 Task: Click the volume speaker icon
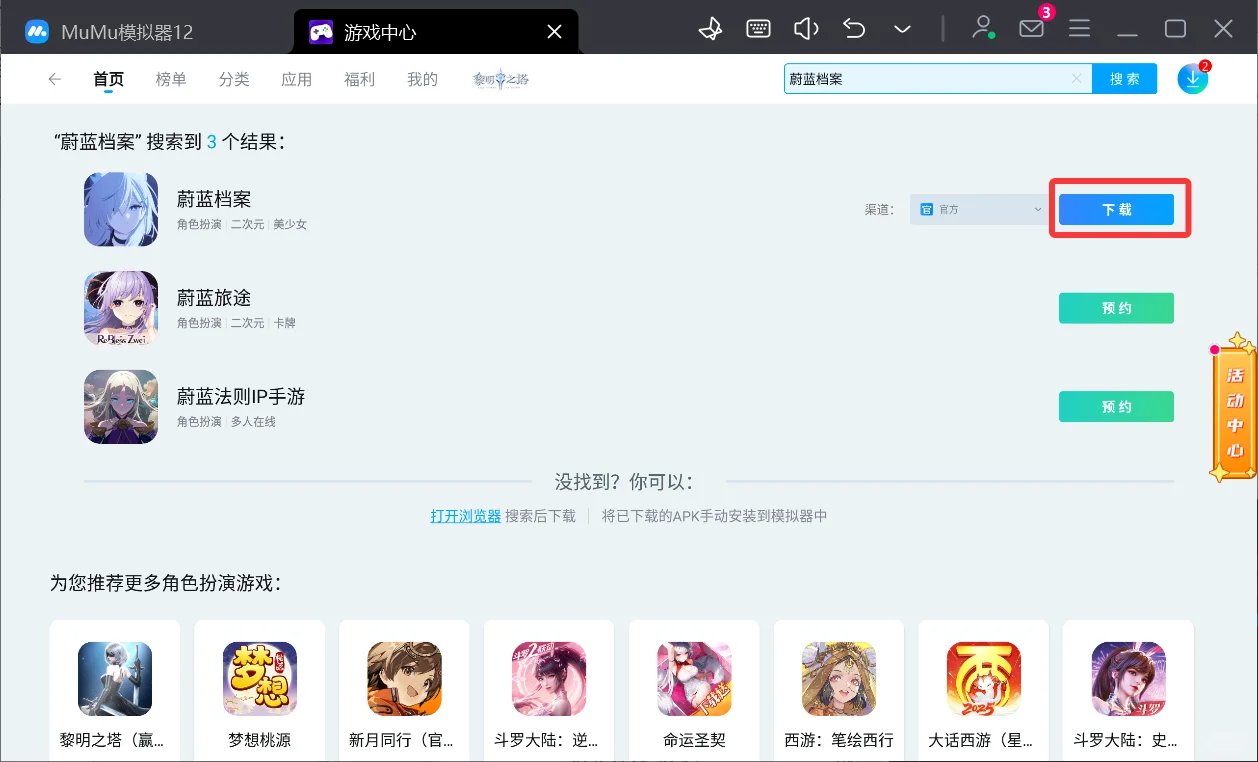click(806, 29)
